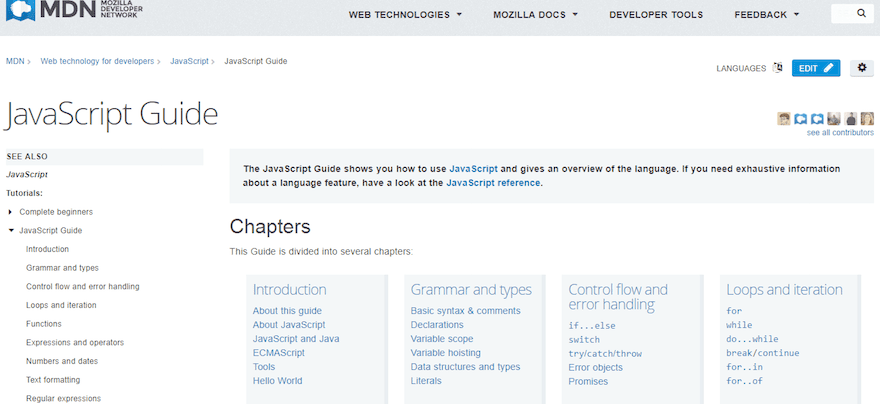Screen dimensions: 880x404
Task: Open for..in link
Action: [744, 367]
